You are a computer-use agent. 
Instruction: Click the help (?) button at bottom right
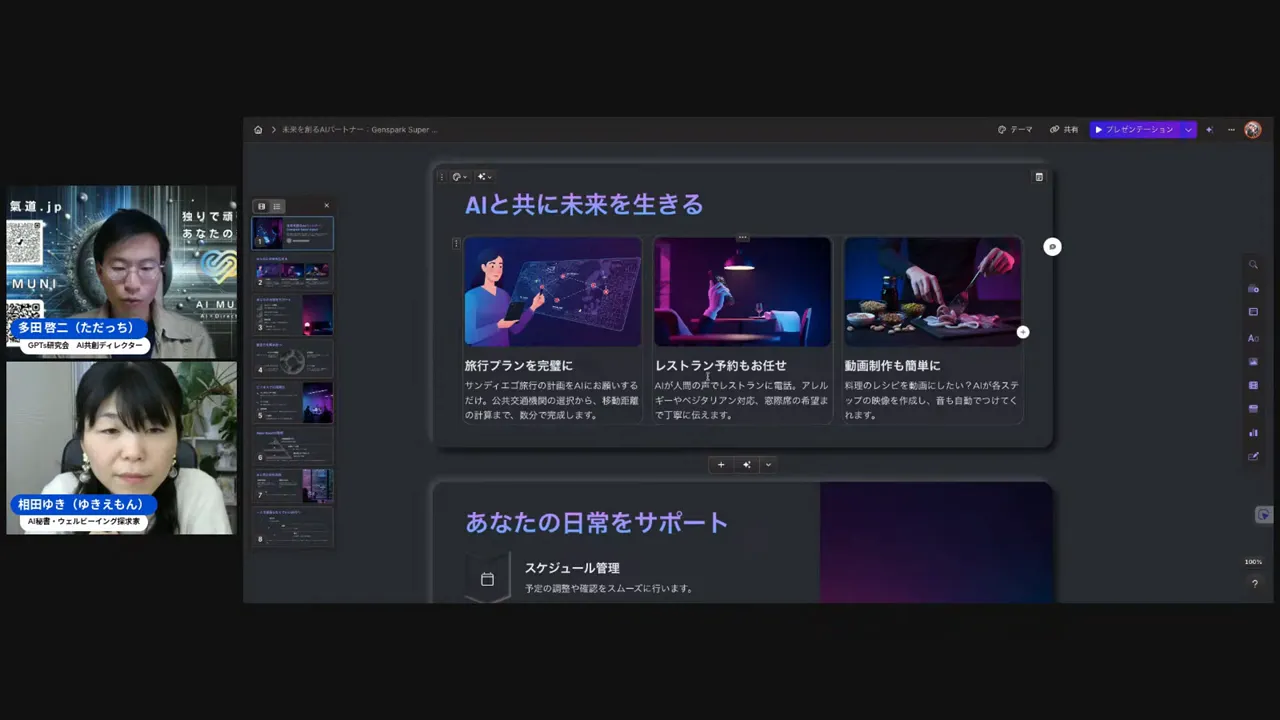1255,583
